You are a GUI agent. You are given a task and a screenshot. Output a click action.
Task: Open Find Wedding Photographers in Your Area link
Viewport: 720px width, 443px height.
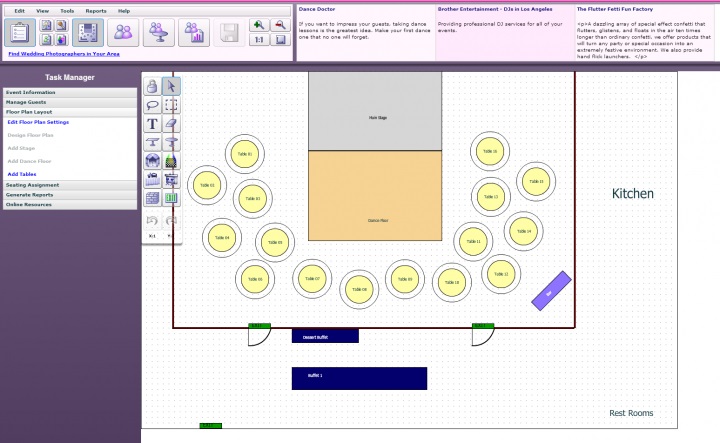tap(64, 54)
